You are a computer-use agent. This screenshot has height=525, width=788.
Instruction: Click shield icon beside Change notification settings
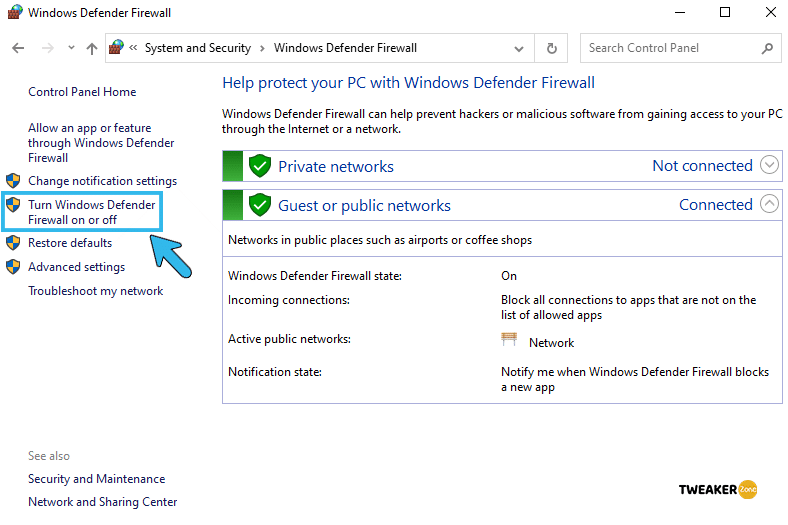[13, 181]
